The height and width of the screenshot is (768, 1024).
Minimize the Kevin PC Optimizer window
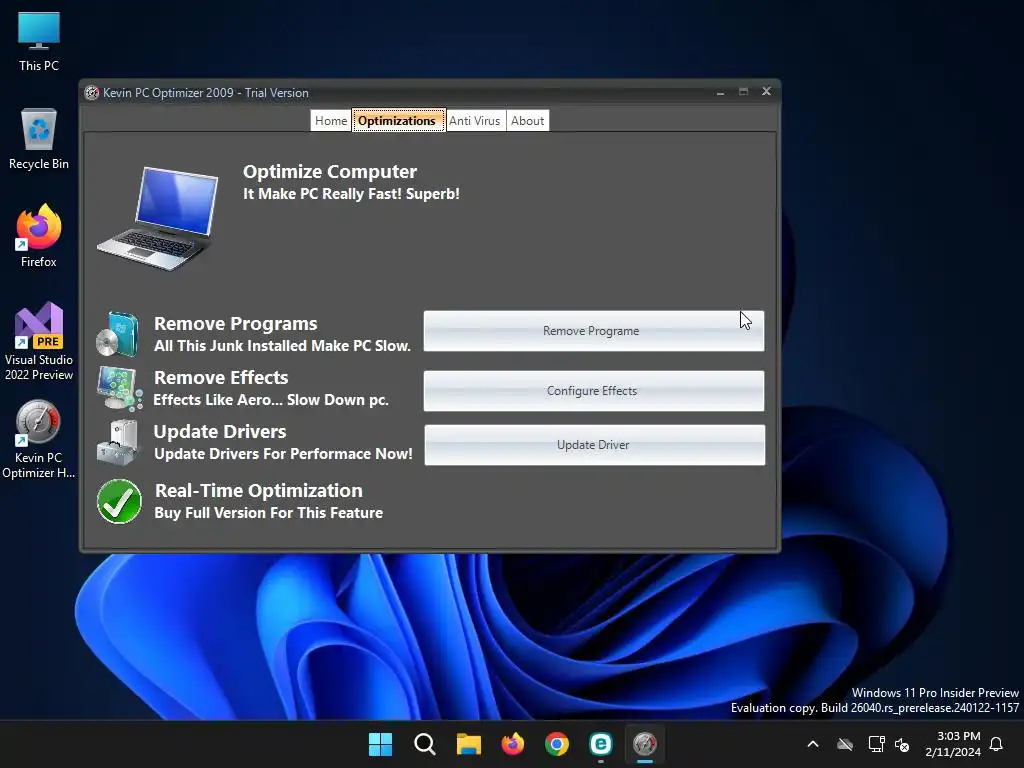(x=720, y=92)
